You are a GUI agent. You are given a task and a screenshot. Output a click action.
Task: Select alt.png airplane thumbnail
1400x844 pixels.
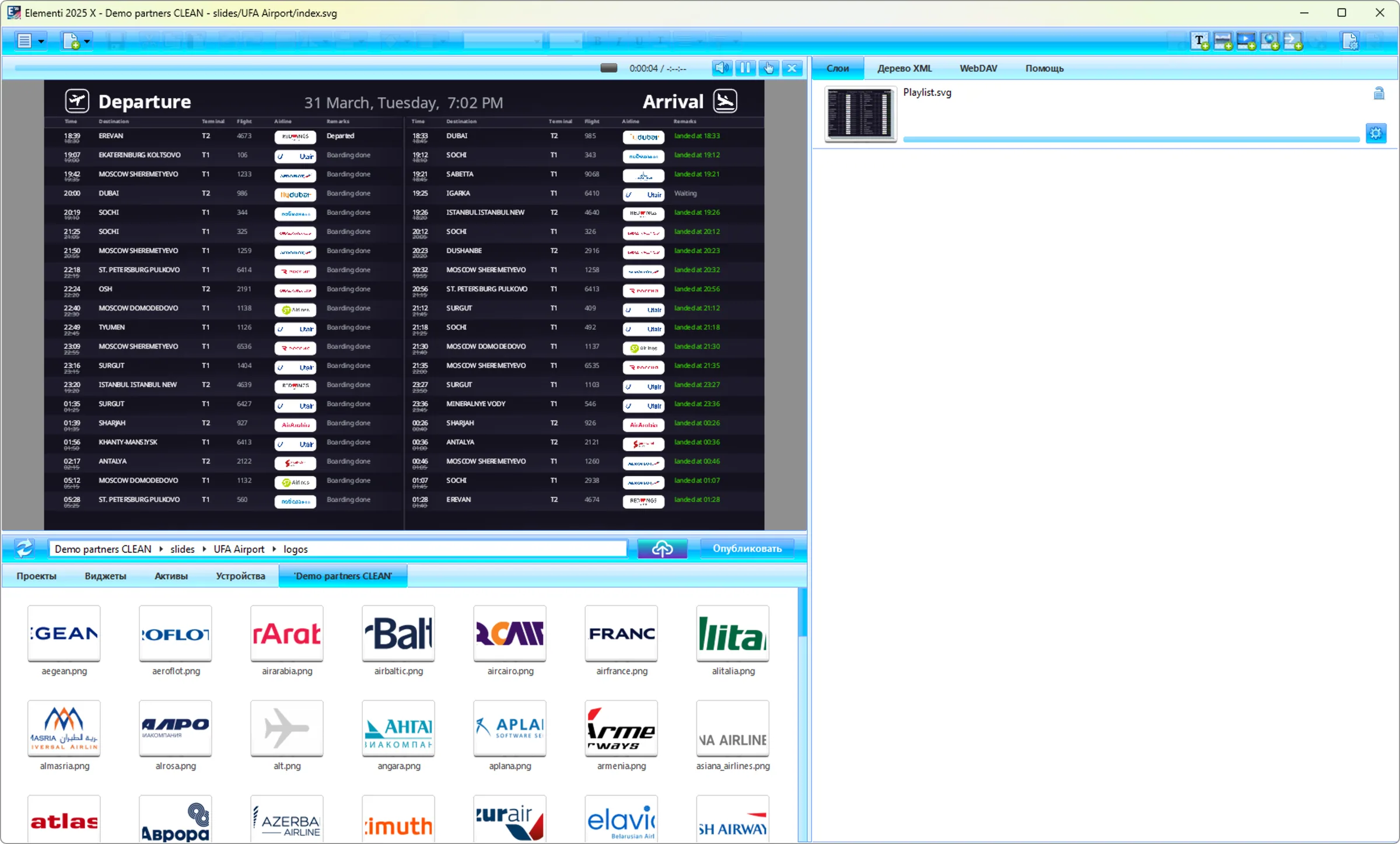click(x=286, y=728)
